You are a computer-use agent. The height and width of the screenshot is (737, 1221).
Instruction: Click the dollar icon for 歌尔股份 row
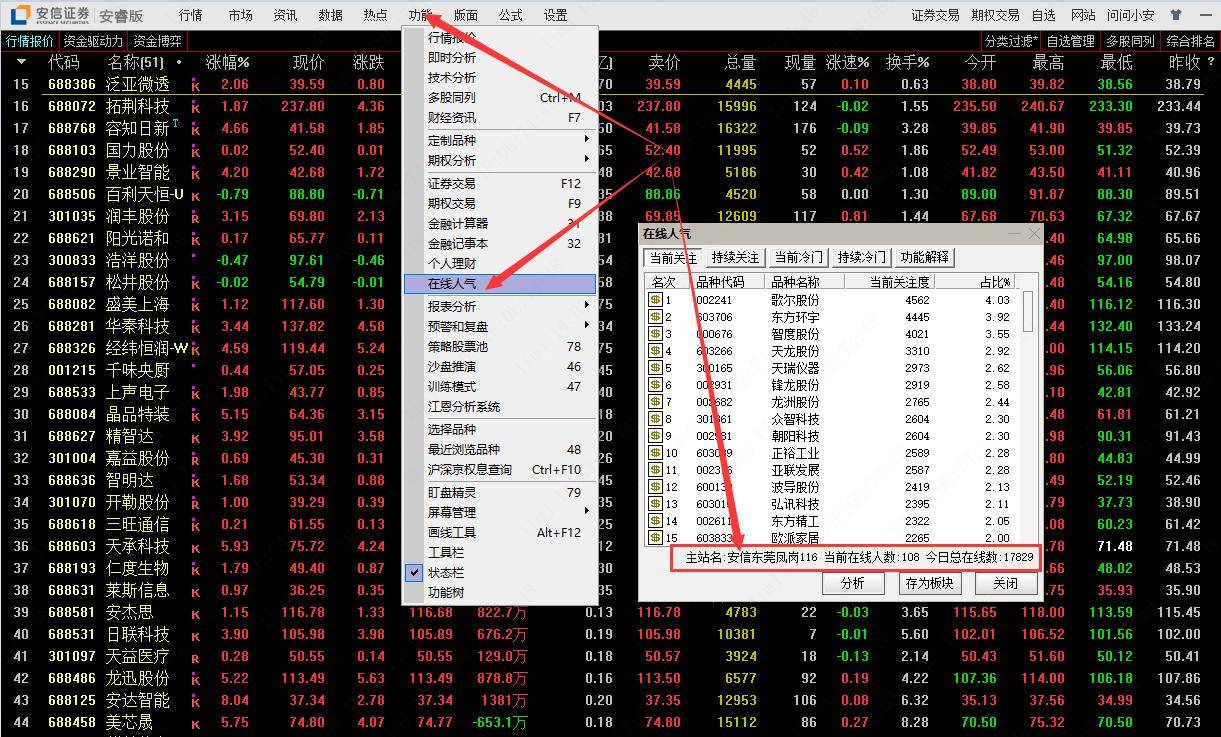(656, 300)
